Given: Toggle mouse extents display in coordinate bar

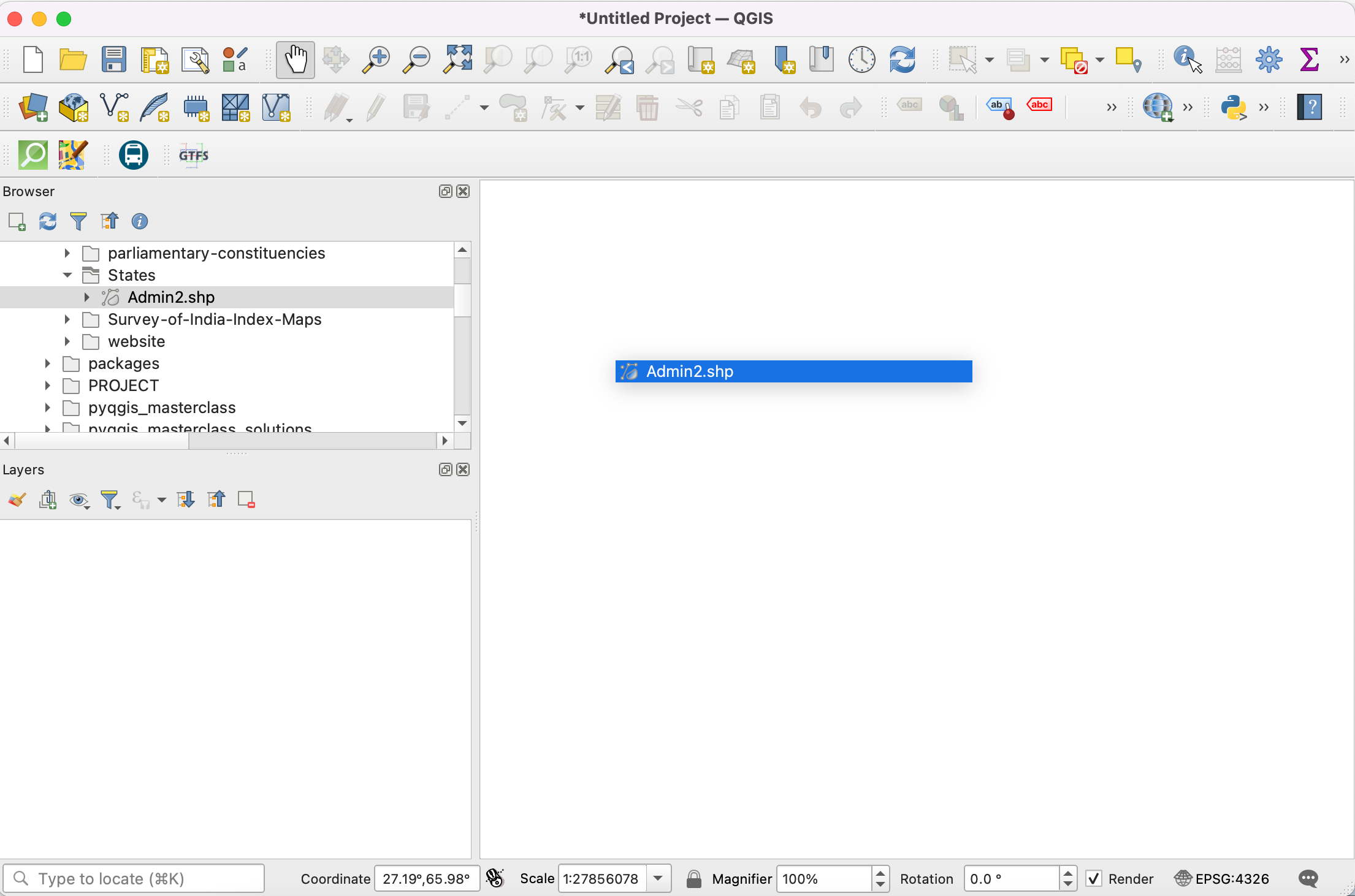Looking at the screenshot, I should [494, 879].
